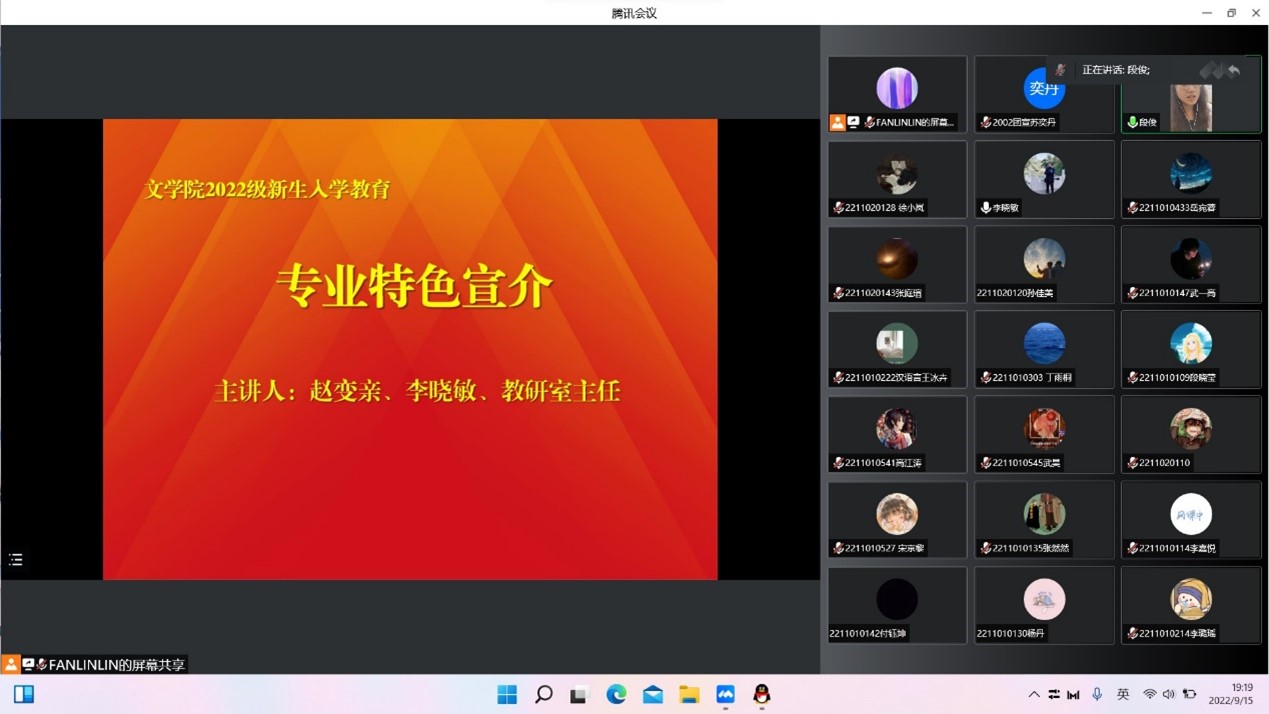
Task: Open the network and volume quick settings
Action: pyautogui.click(x=1159, y=695)
